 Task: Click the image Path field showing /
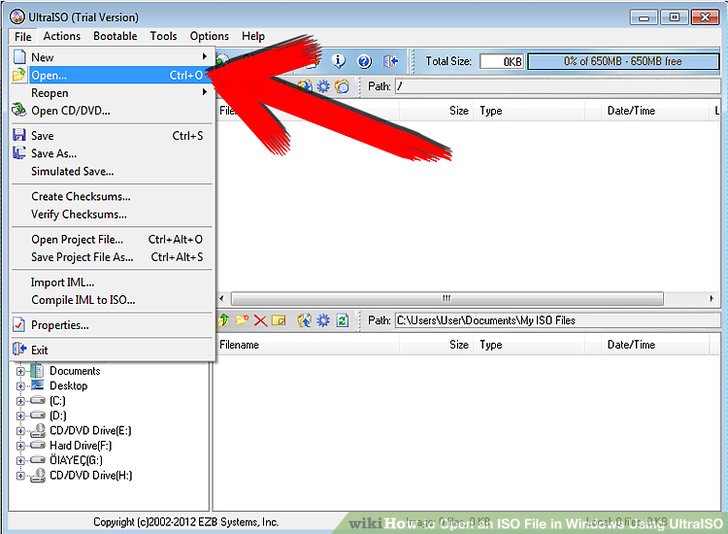point(558,86)
